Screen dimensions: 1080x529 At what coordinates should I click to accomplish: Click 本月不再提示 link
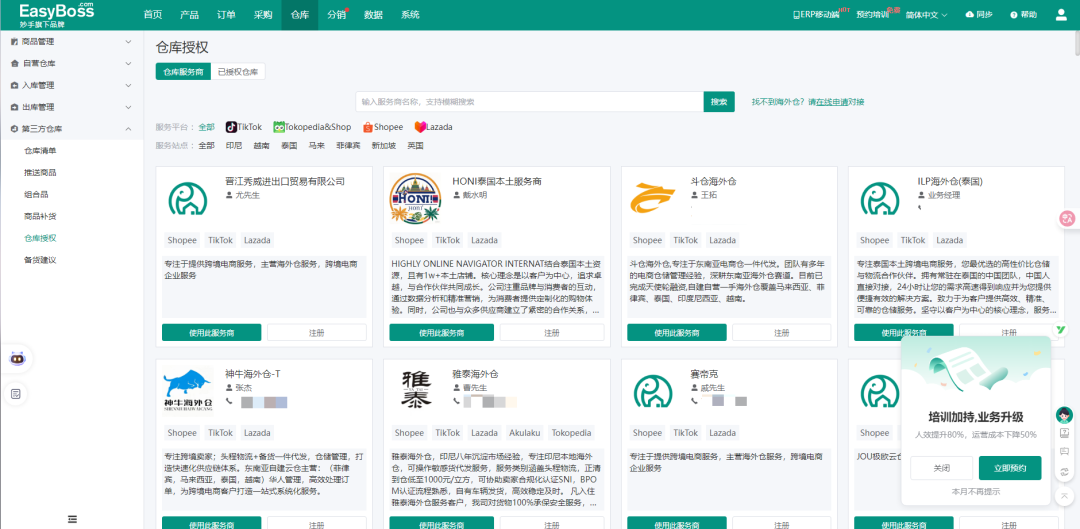point(975,492)
